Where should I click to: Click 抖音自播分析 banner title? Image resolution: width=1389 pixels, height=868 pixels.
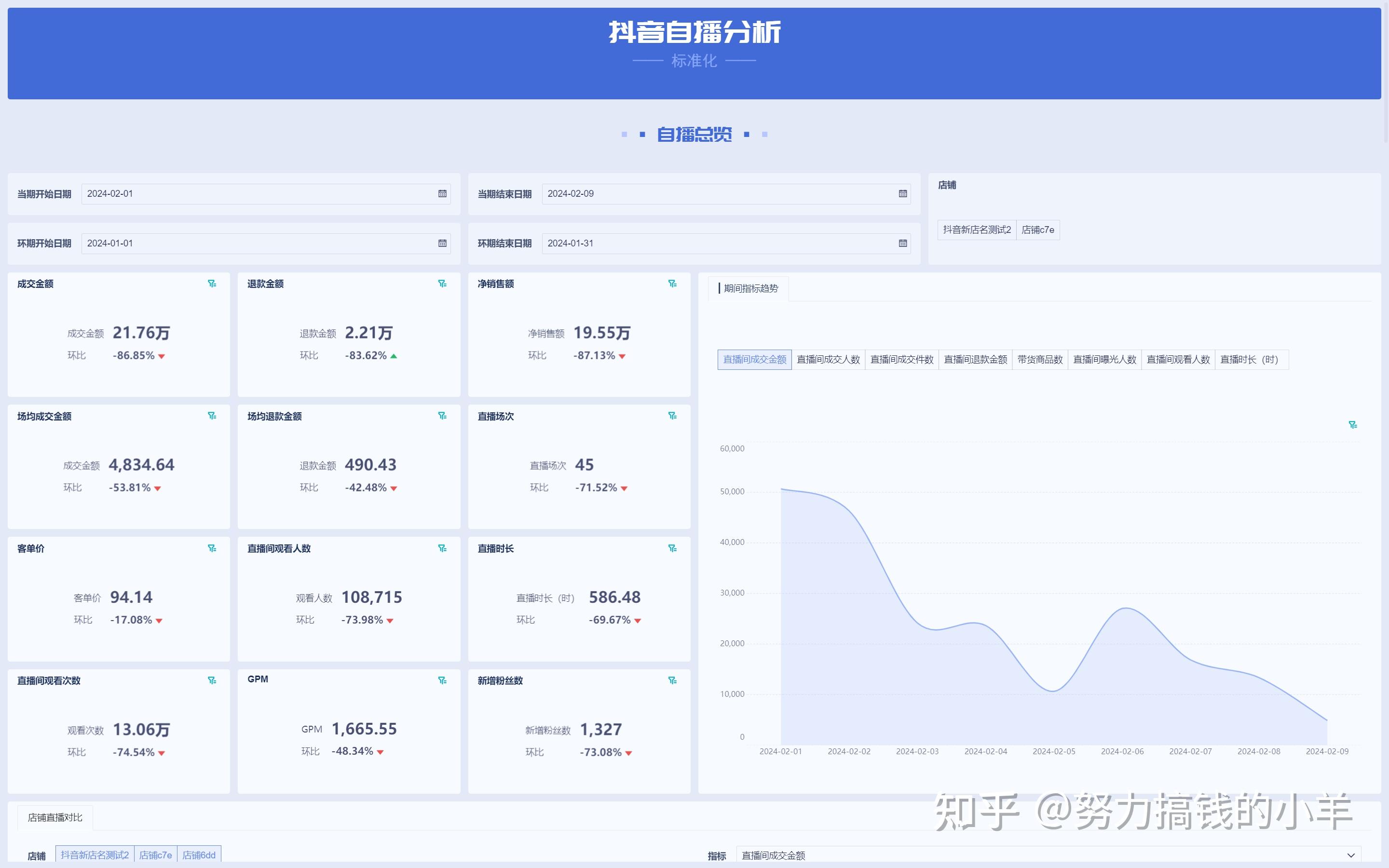694,32
